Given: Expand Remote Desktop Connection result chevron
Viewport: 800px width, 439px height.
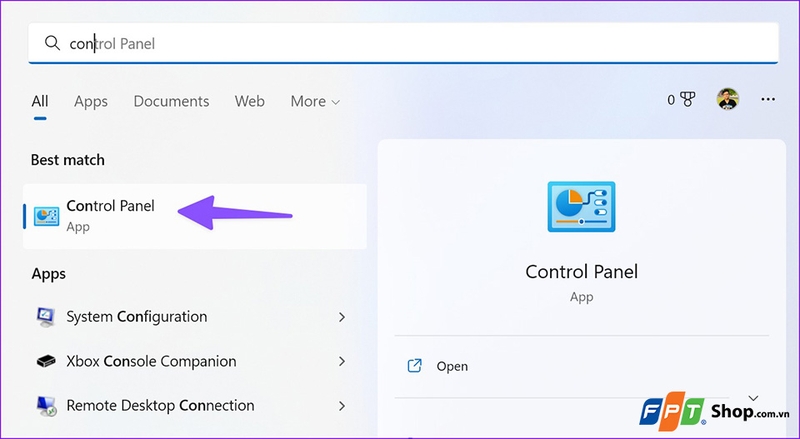Looking at the screenshot, I should click(341, 406).
